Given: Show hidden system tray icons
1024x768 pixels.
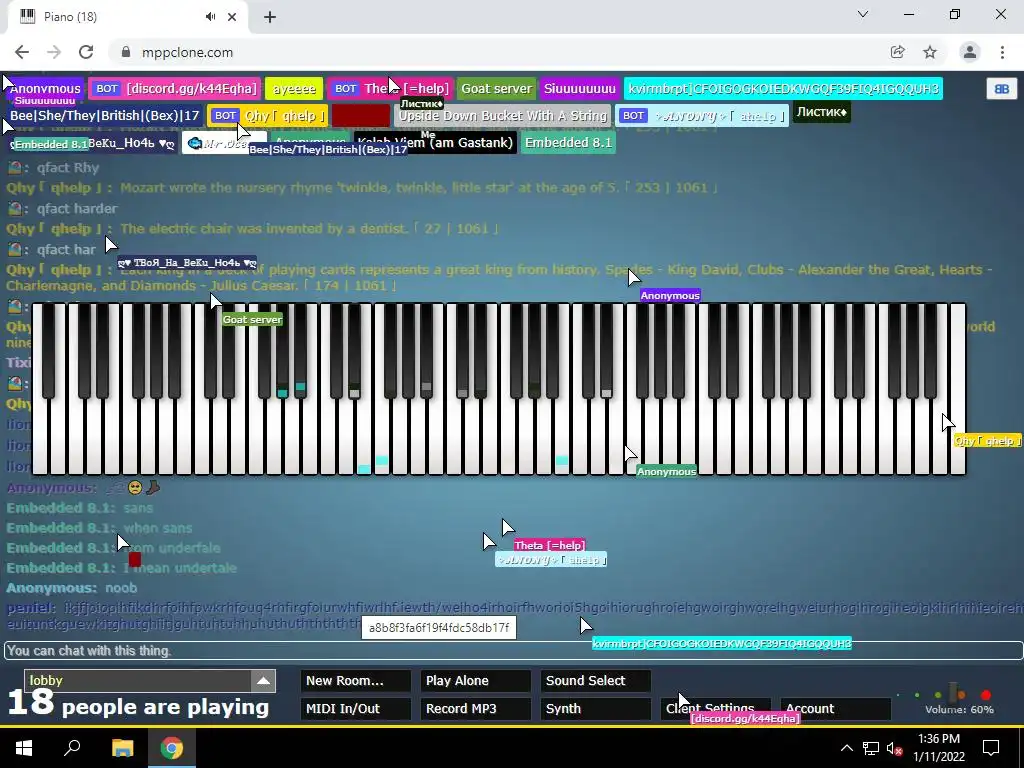Looking at the screenshot, I should tap(846, 748).
